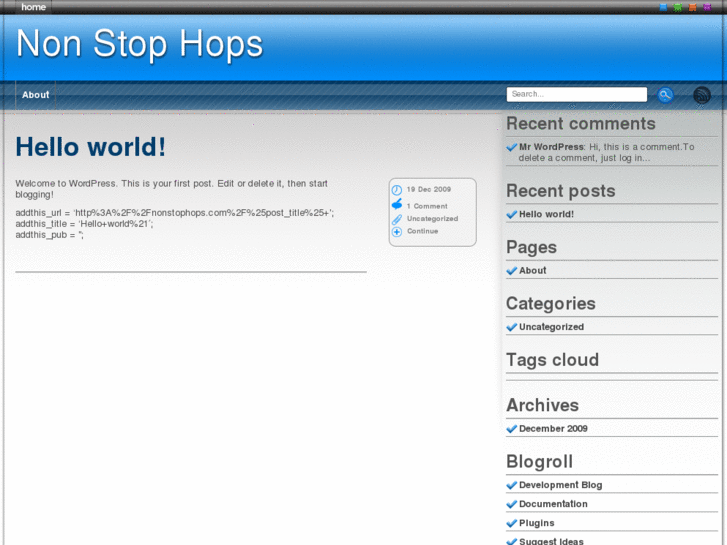Screen dimensions: 727x545
Task: Click the 19 Dec 2009 date text
Action: coord(429,189)
